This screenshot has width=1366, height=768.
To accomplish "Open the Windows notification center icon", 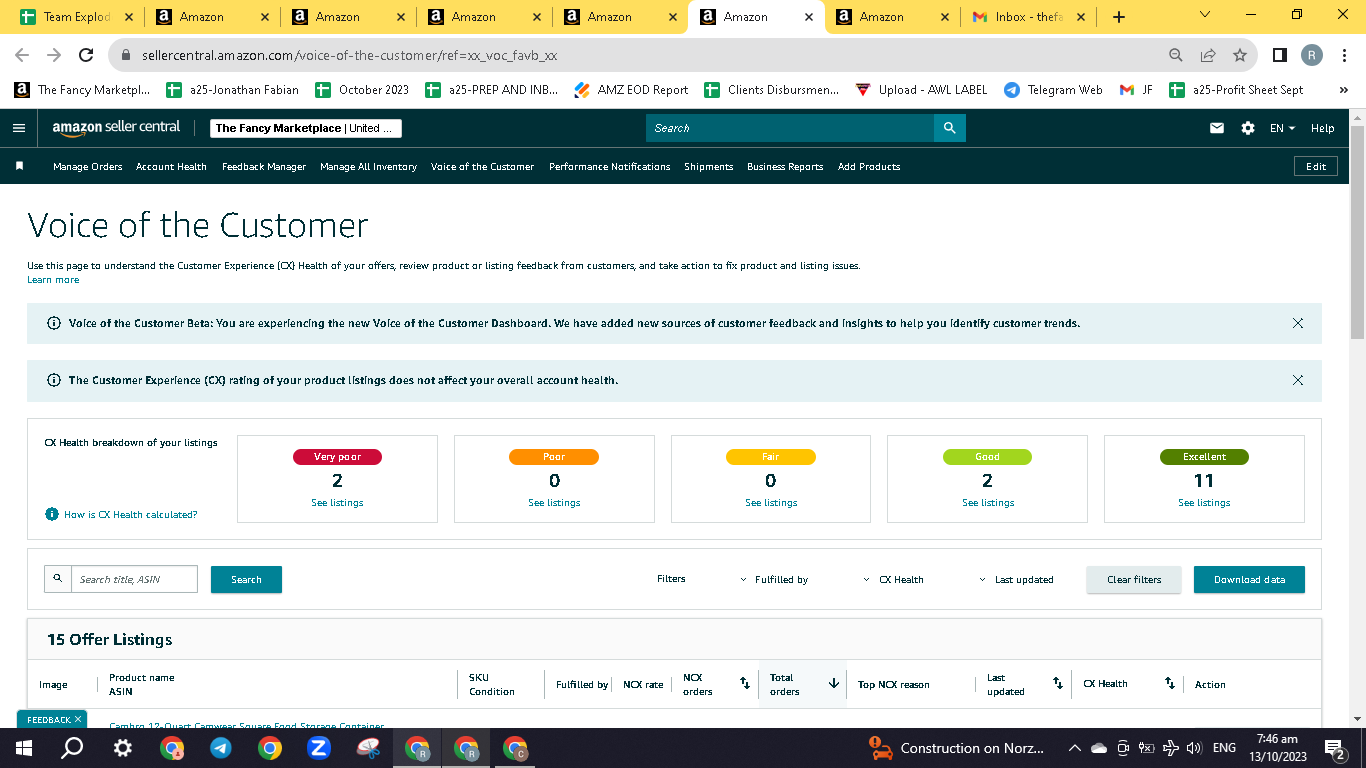I will pos(1333,748).
